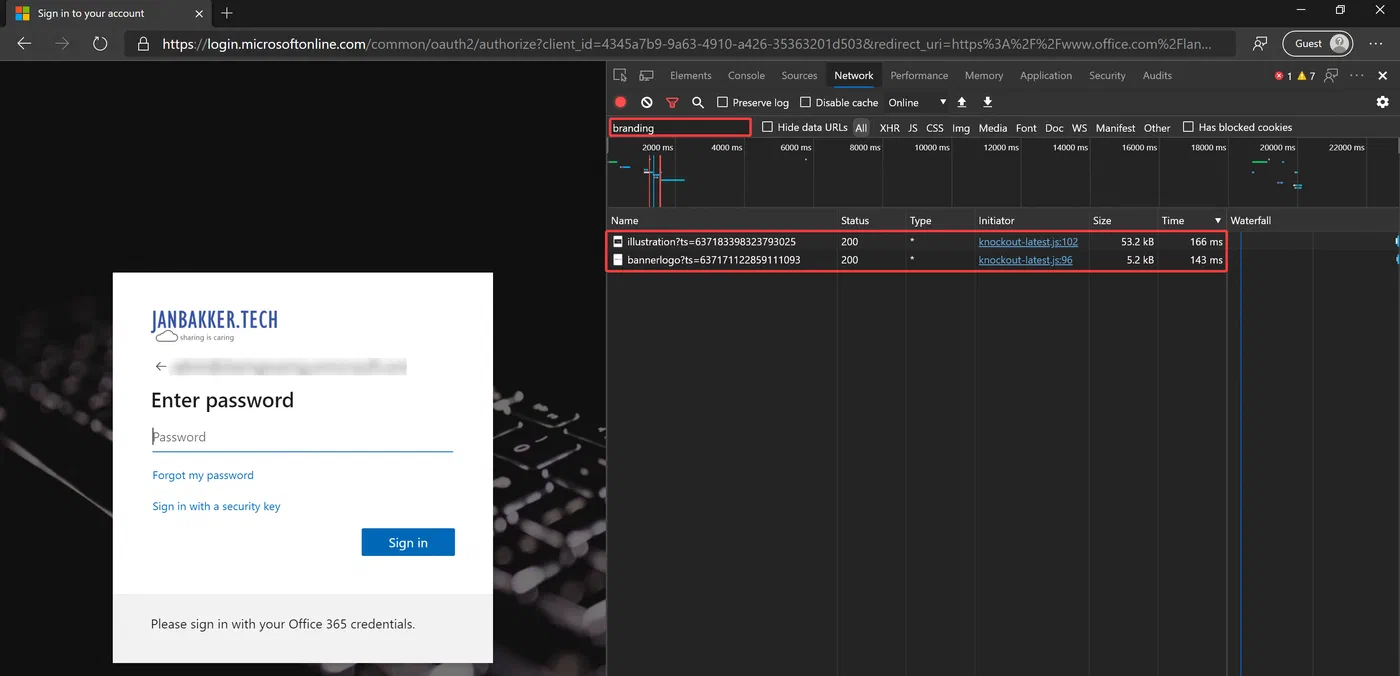Open the network settings gear icon
Screen dimensions: 1400x676
pyautogui.click(x=1383, y=102)
